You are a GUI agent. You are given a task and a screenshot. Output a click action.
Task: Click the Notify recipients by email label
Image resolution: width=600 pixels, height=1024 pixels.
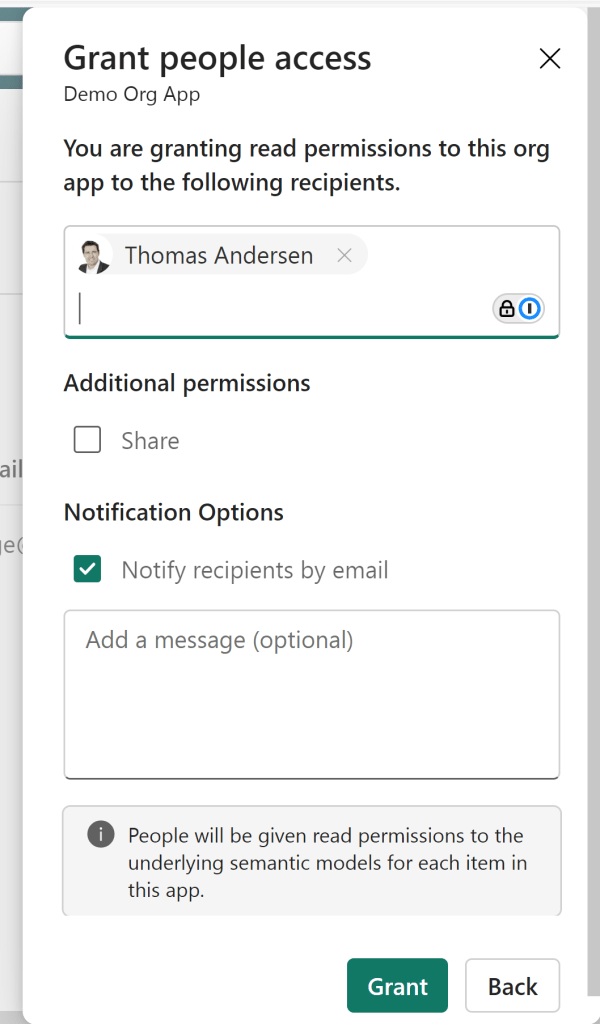pyautogui.click(x=255, y=571)
